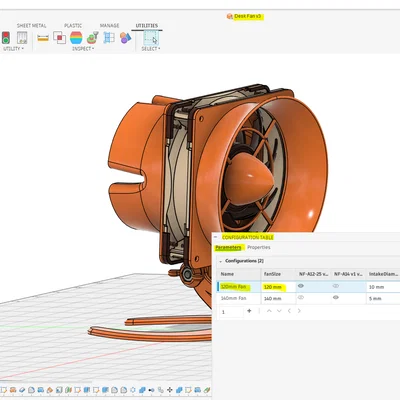Move column left with left arrow
The image size is (400, 400).
point(289,311)
